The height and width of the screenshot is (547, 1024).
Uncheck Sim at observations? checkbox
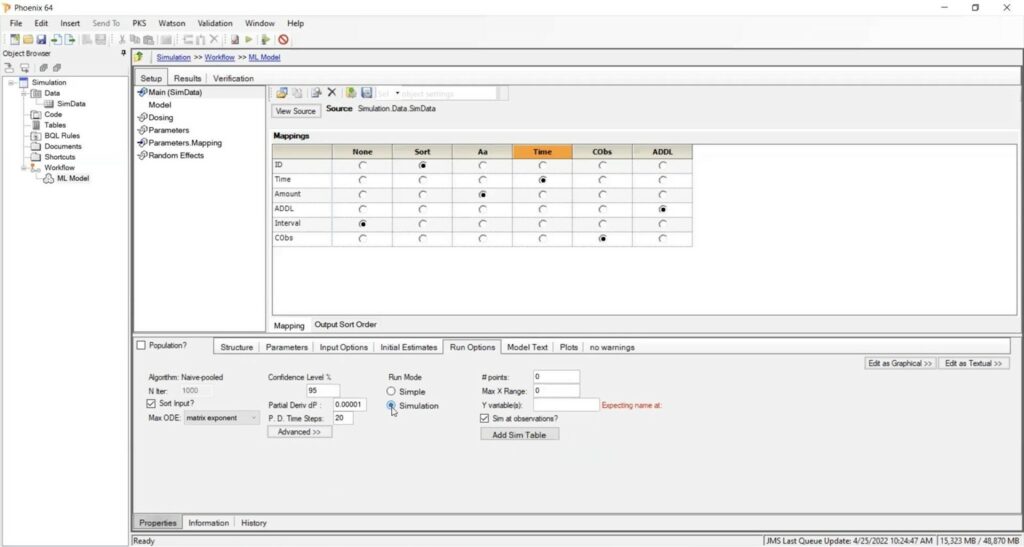(x=485, y=418)
